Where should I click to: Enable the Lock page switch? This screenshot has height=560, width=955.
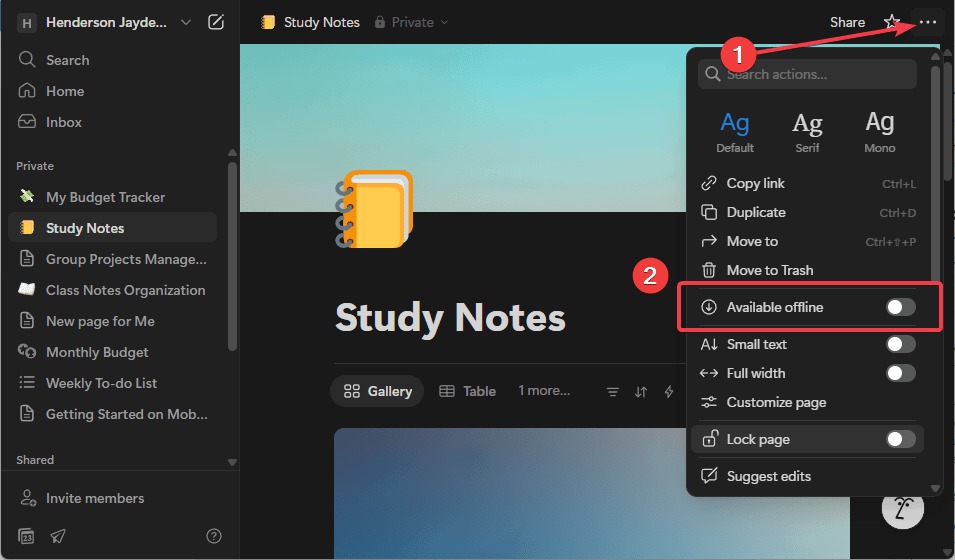point(900,439)
